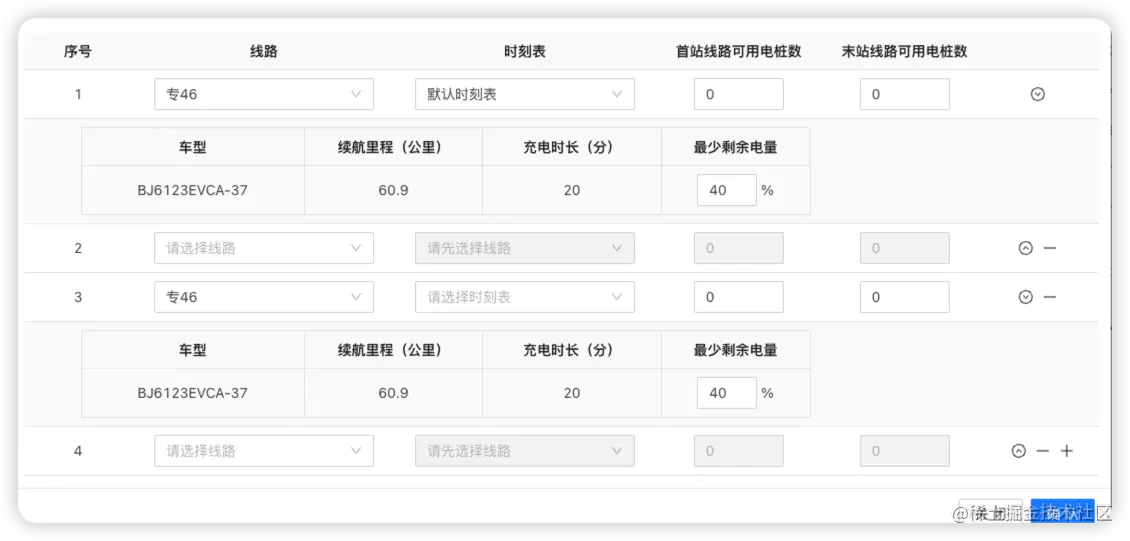1130x541 pixels.
Task: Click the 序号 column header
Action: (78, 51)
